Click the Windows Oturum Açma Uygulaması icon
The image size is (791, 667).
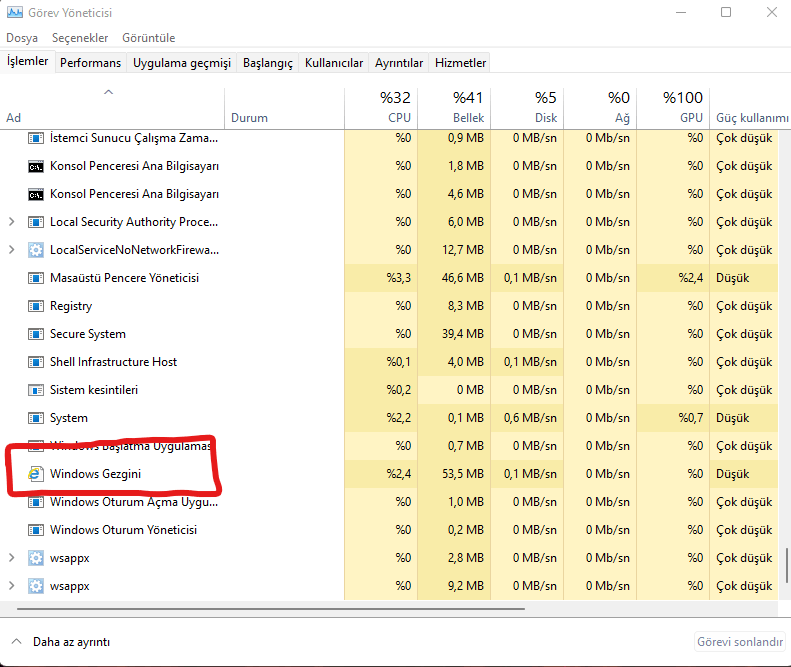click(36, 502)
